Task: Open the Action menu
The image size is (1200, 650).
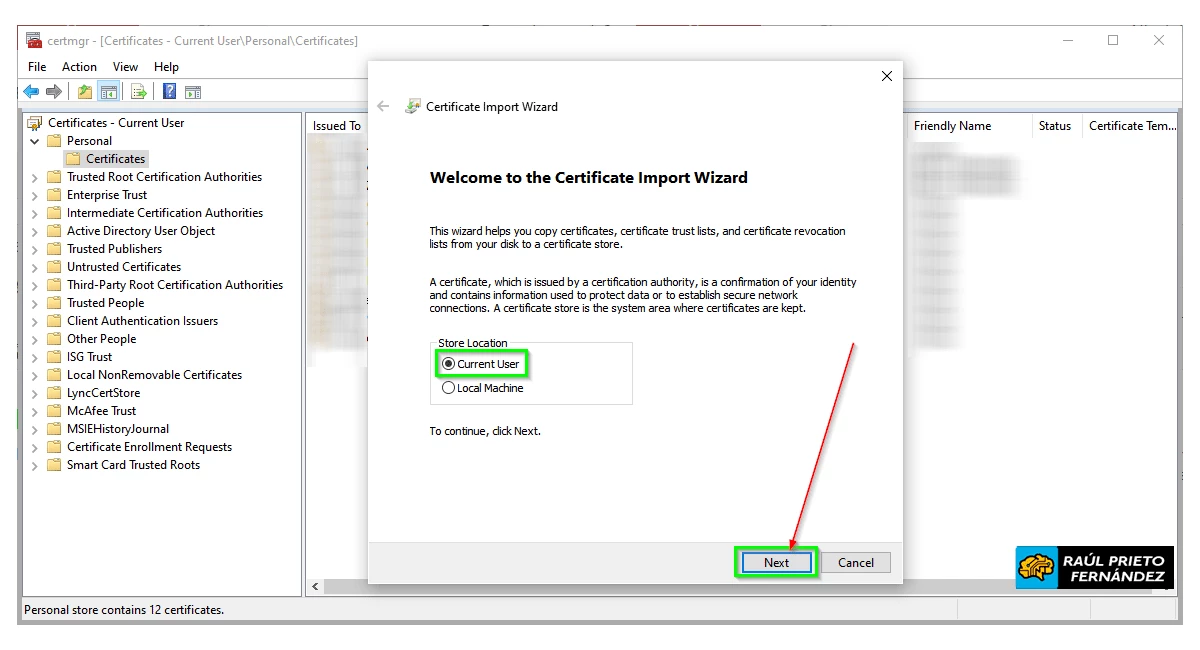Action: tap(79, 66)
